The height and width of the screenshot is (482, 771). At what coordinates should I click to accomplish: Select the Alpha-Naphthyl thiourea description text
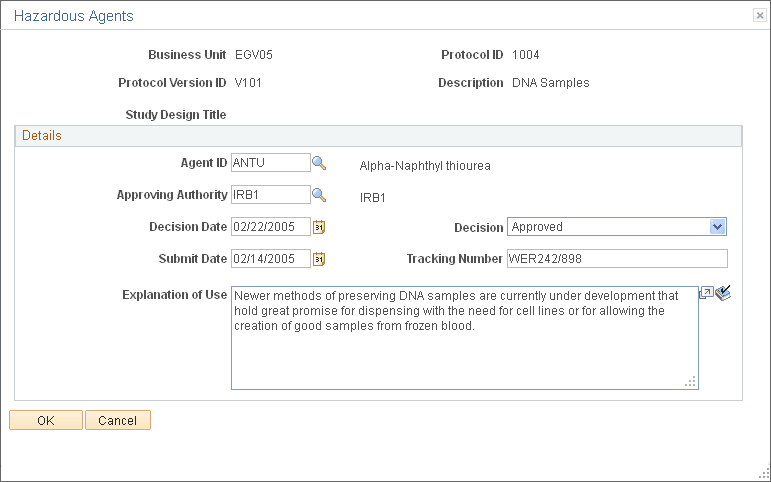coord(425,166)
